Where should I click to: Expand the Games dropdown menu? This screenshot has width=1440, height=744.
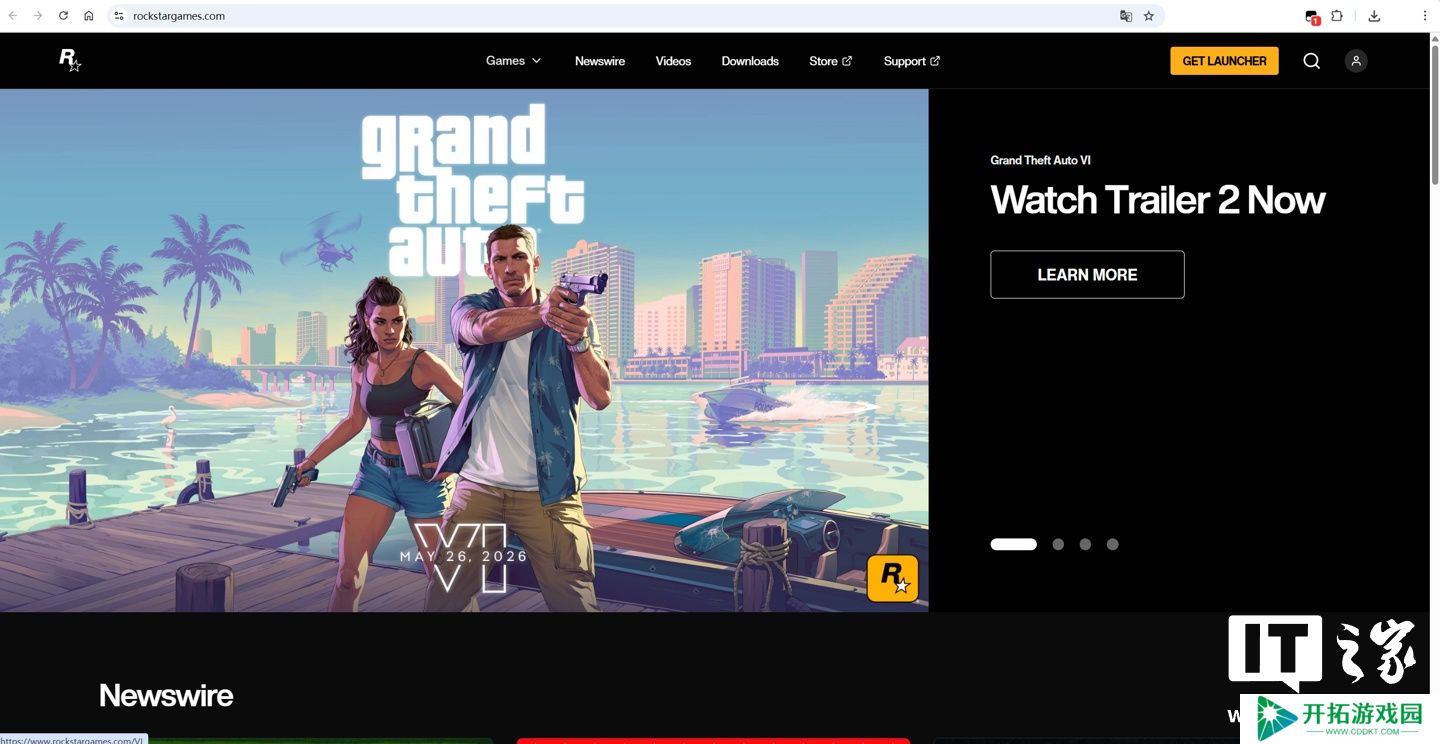[513, 61]
